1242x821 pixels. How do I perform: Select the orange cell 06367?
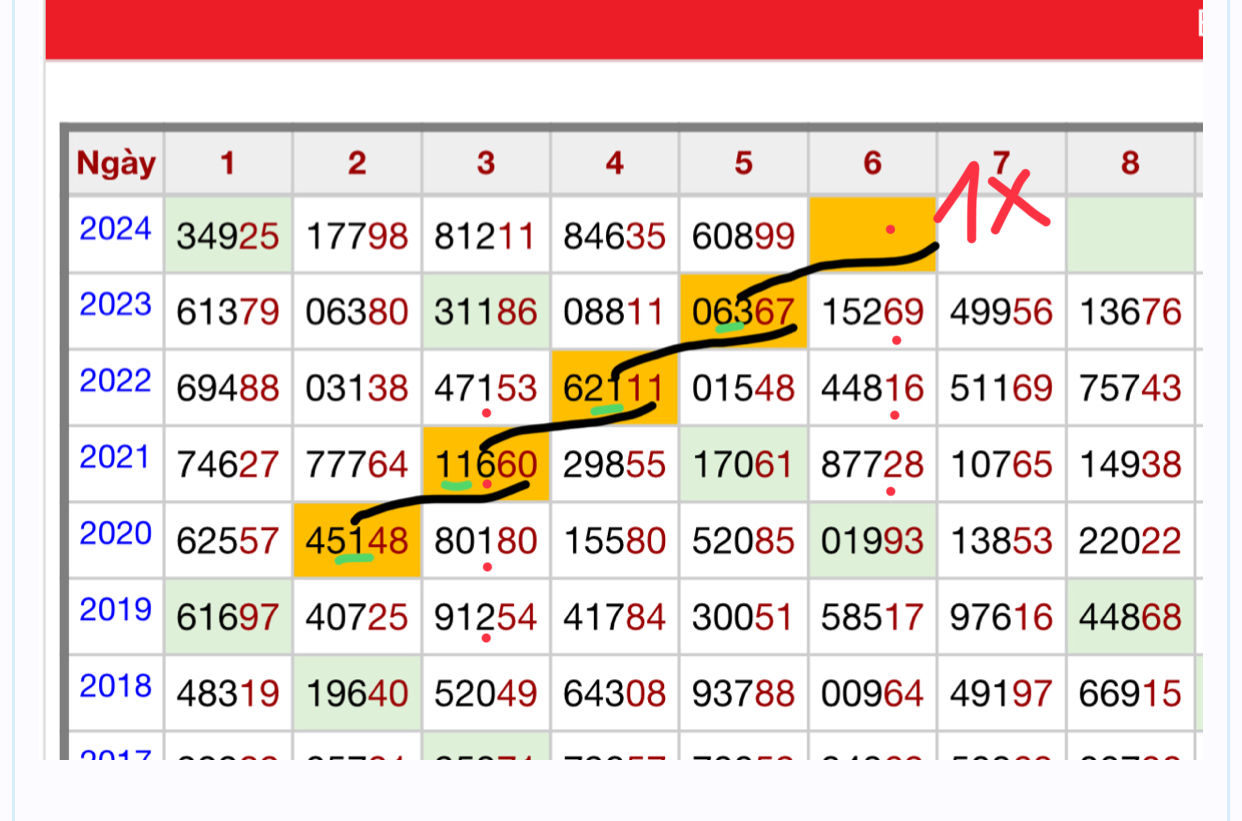click(743, 312)
